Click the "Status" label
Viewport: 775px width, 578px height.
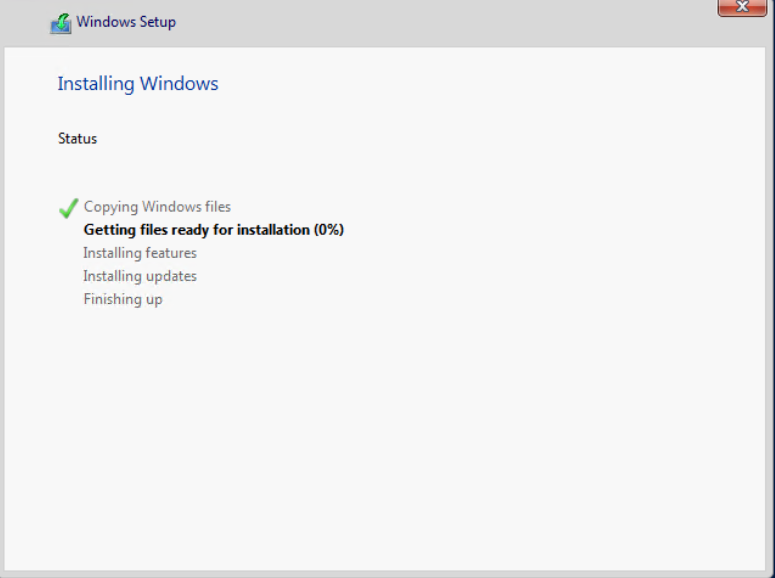77,139
